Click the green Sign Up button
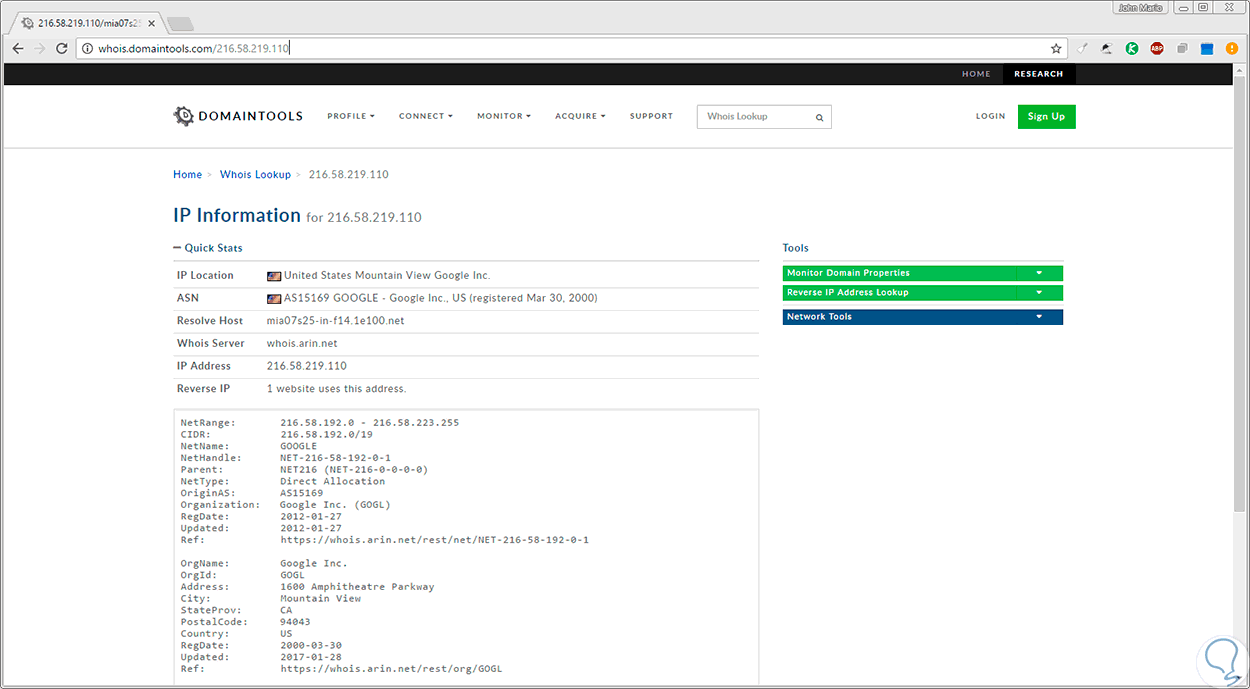Image resolution: width=1250 pixels, height=689 pixels. point(1046,116)
